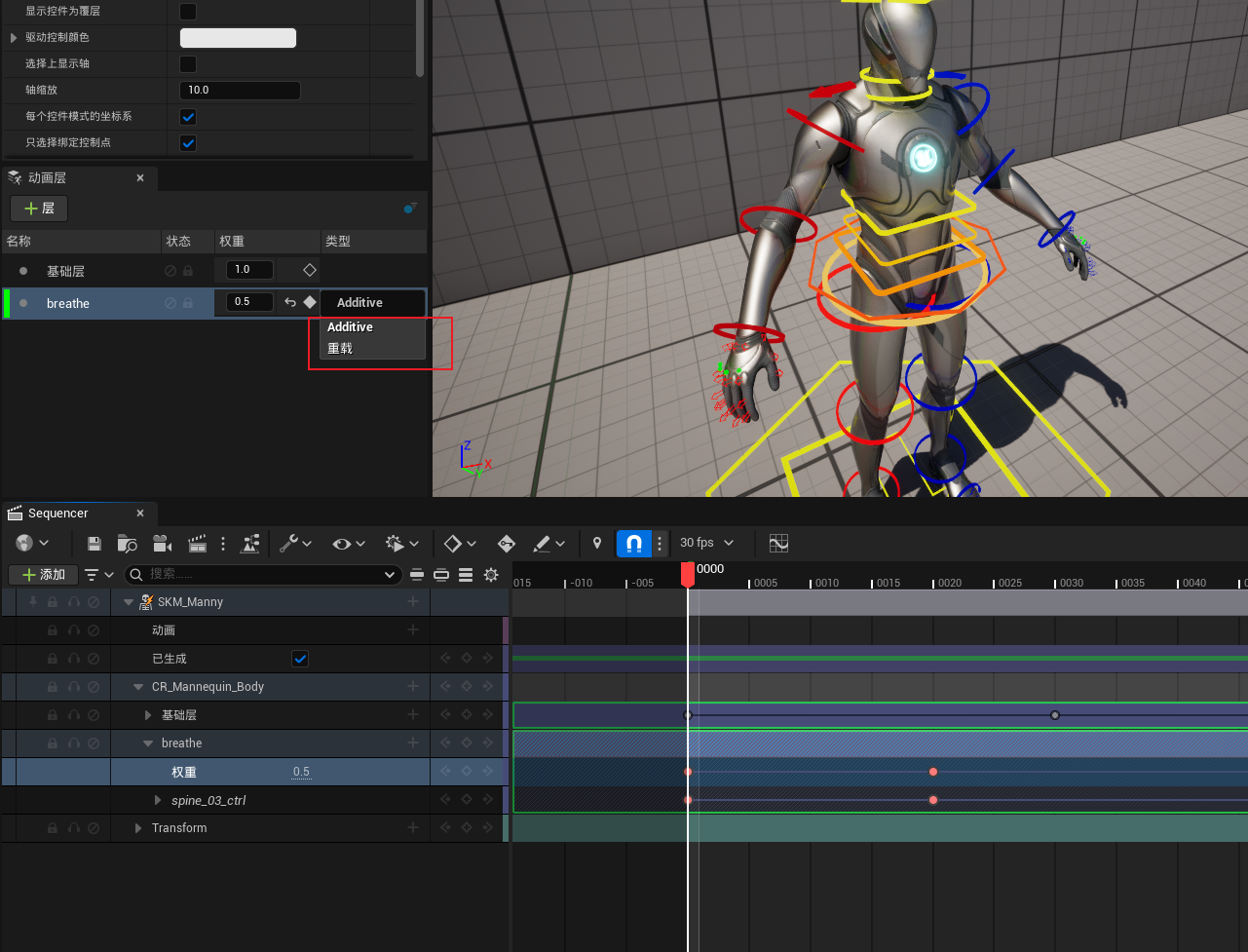
Task: Toggle the mute icon on 基础层 layer
Action: pyautogui.click(x=170, y=271)
